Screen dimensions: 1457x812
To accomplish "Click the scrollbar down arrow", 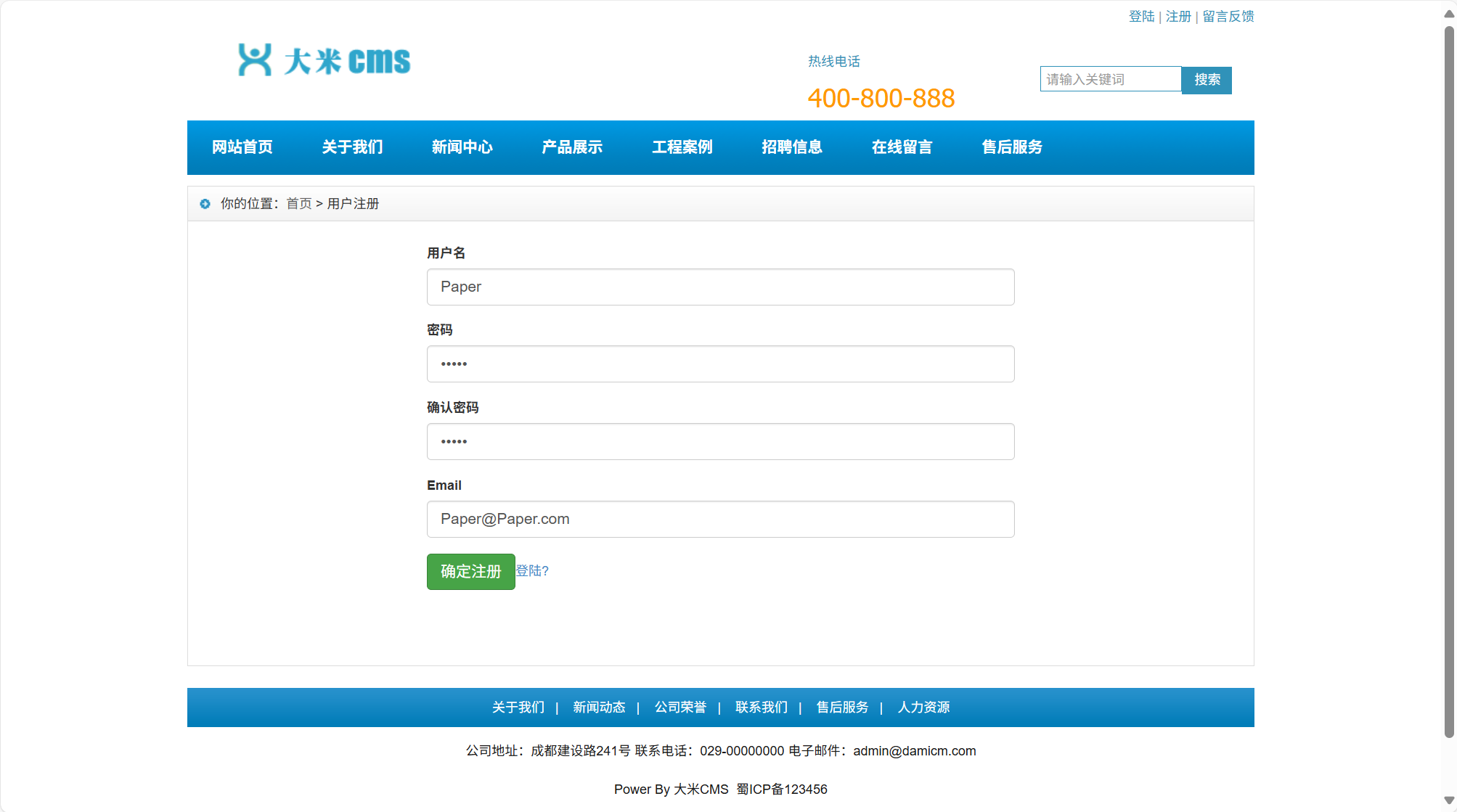I will 1449,800.
